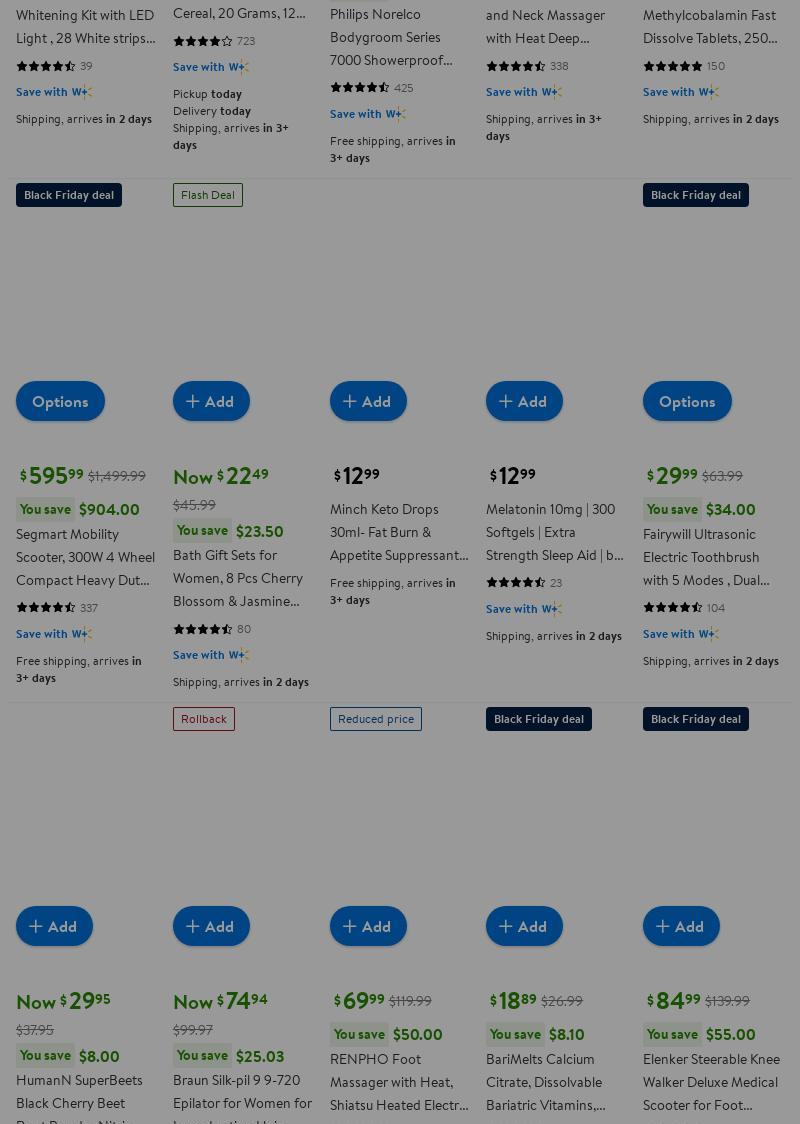Screen dimensions: 800x1124
Task: Click star rating with 104 reviews
Action: [x=673, y=608]
